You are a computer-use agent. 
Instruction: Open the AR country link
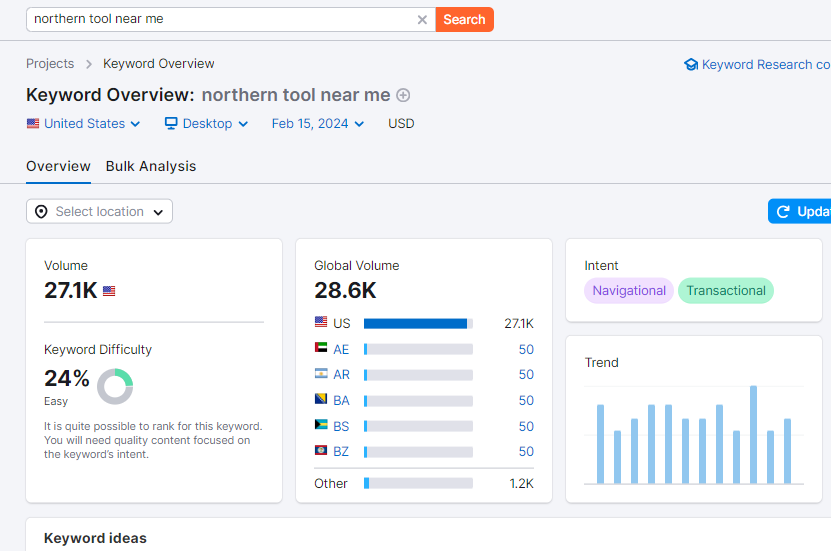point(341,375)
